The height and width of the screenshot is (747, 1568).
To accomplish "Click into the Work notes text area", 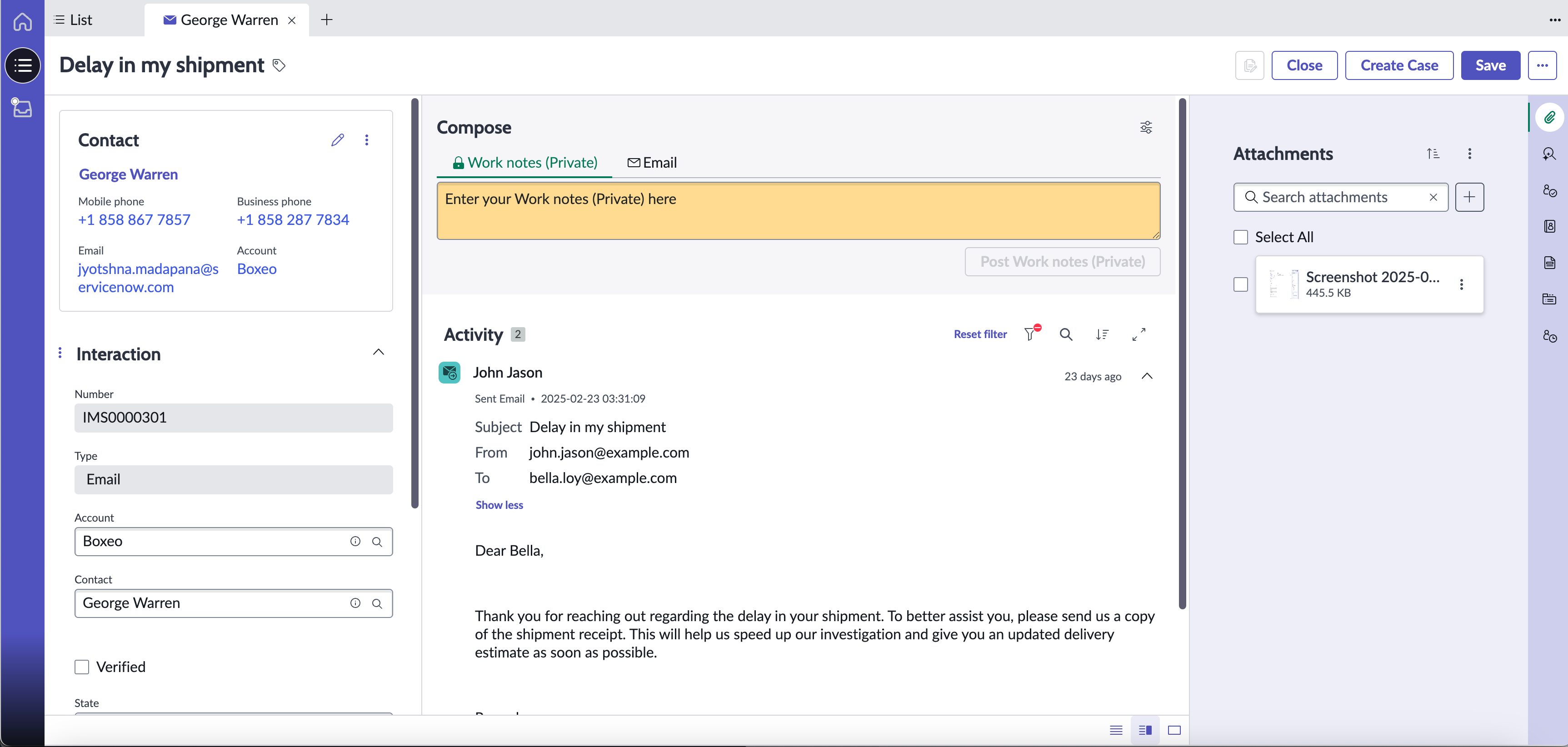I will tap(799, 211).
